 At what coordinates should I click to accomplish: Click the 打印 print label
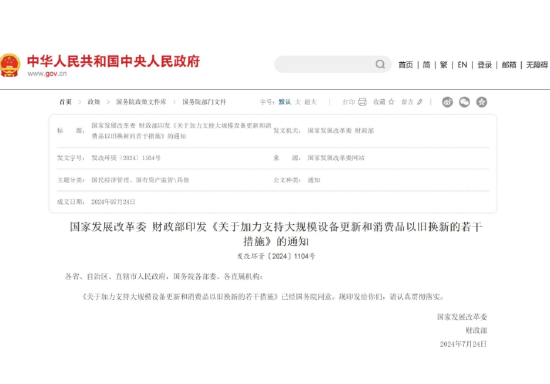(x=349, y=102)
